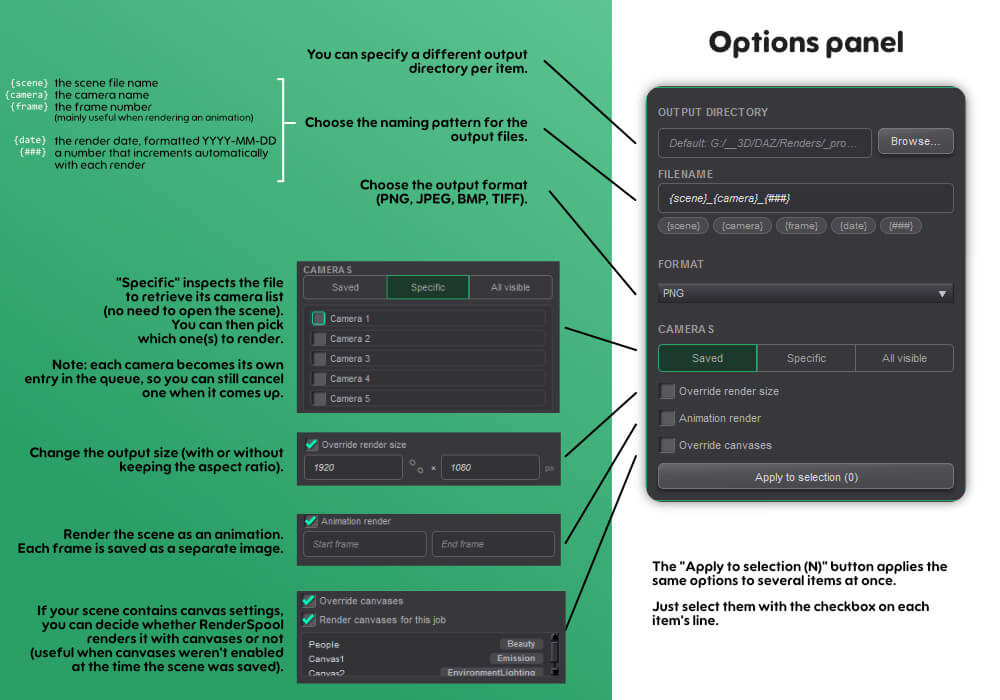The width and height of the screenshot is (1000, 700).
Task: Select Specific tab in Cameras example panel
Action: tap(428, 288)
